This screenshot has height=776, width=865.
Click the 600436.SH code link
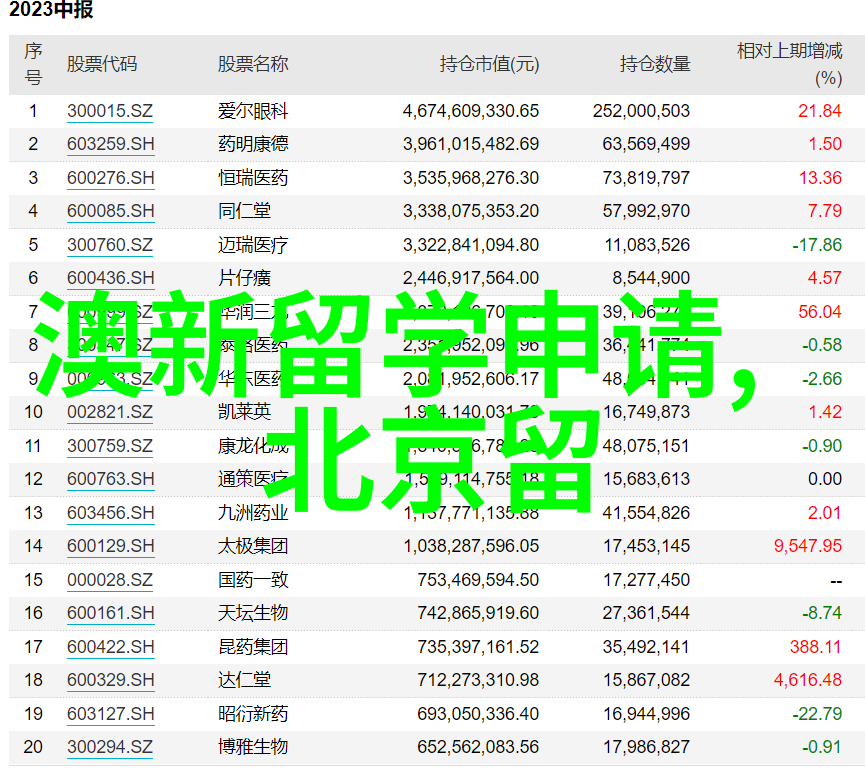[111, 278]
